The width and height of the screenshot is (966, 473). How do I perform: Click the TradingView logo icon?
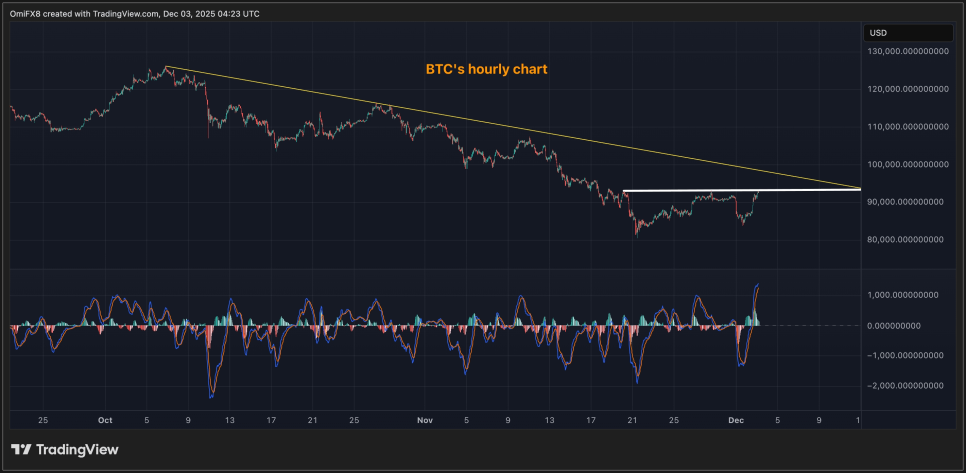click(21, 450)
